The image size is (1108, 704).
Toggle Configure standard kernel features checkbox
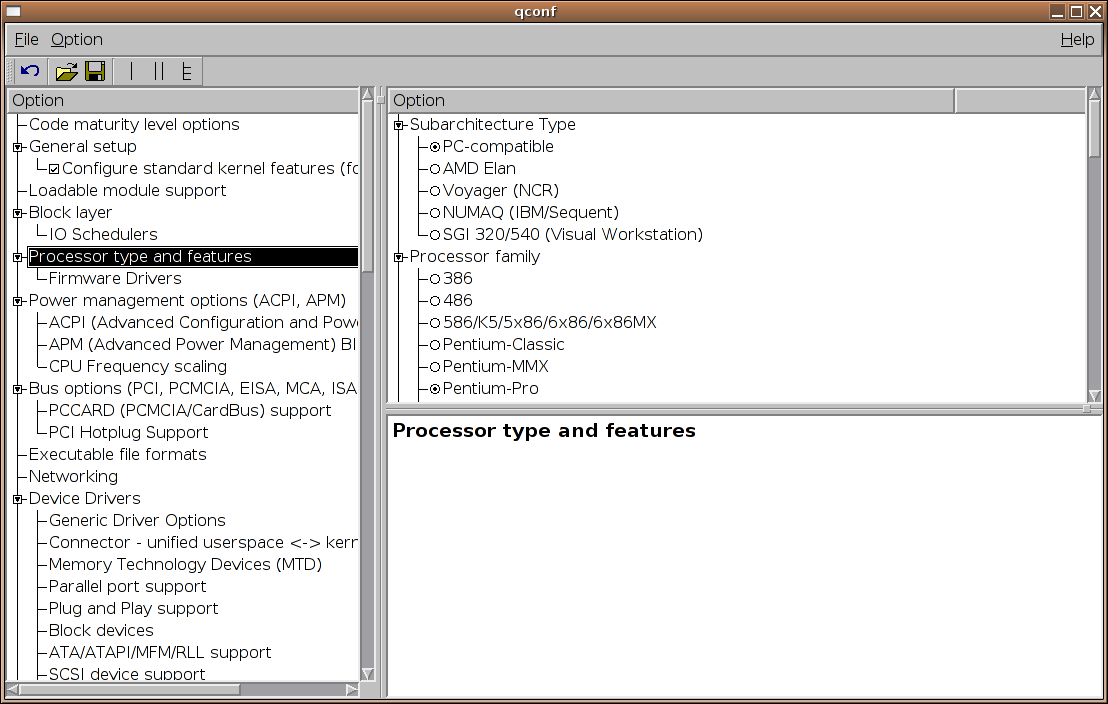pyautogui.click(x=54, y=169)
